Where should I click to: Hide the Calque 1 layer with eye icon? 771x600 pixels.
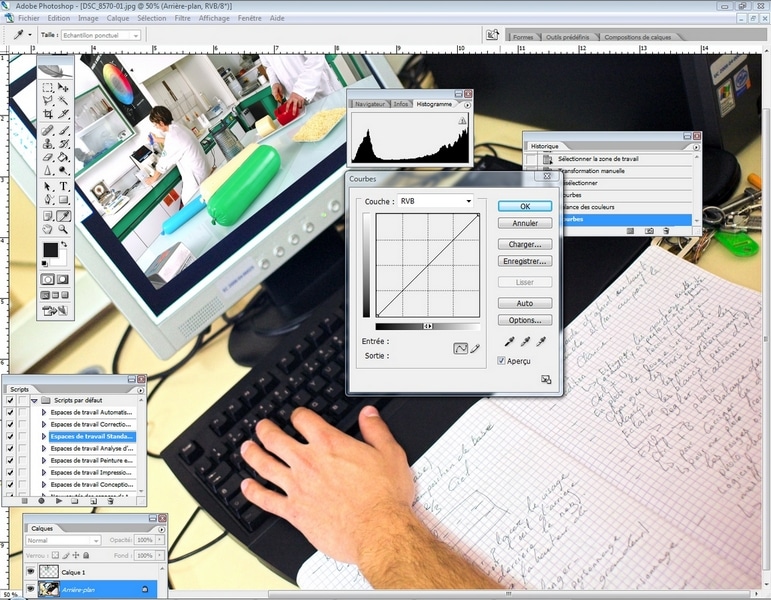point(32,572)
